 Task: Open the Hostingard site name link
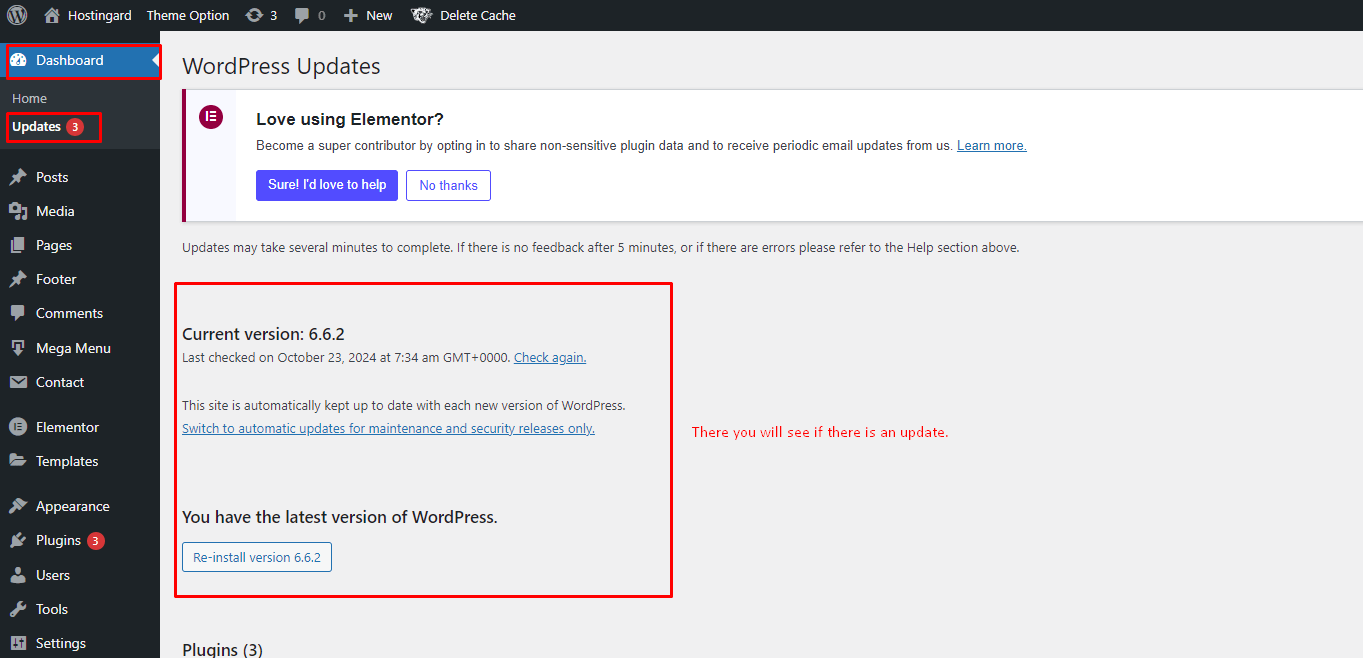(x=99, y=15)
